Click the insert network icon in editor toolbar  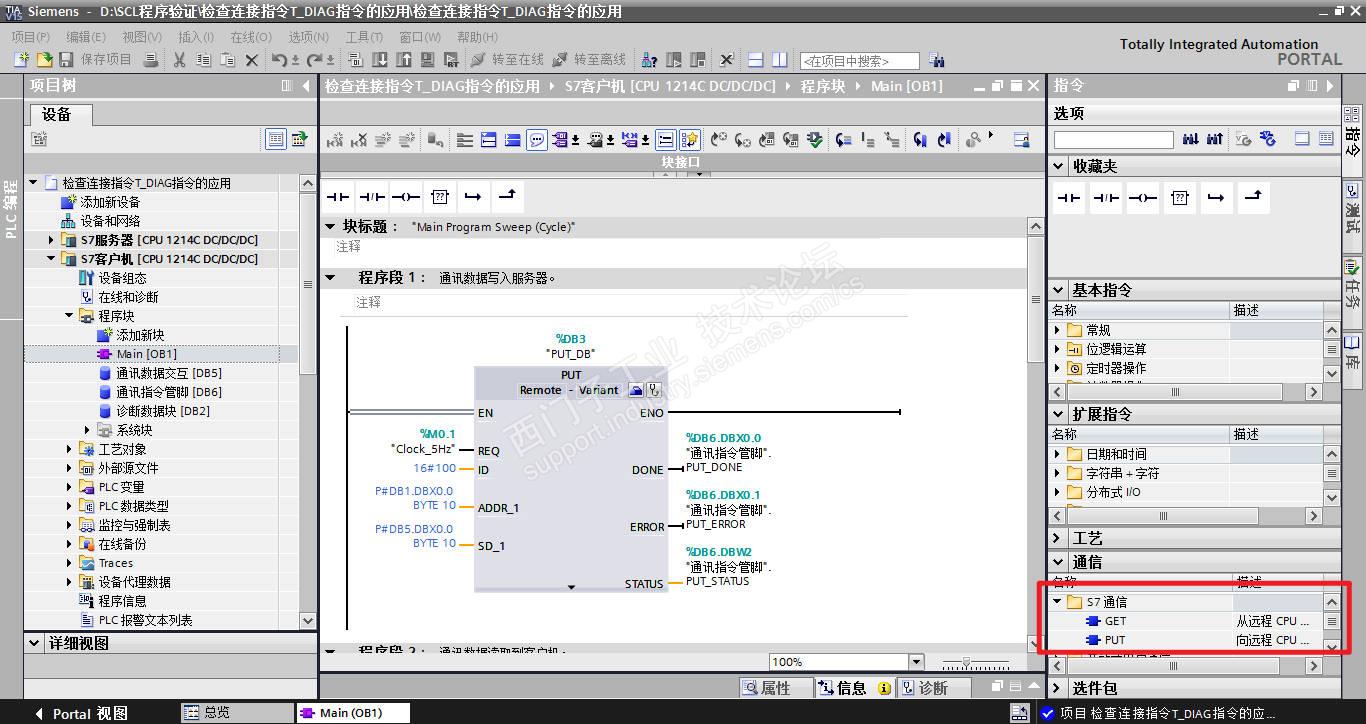335,140
